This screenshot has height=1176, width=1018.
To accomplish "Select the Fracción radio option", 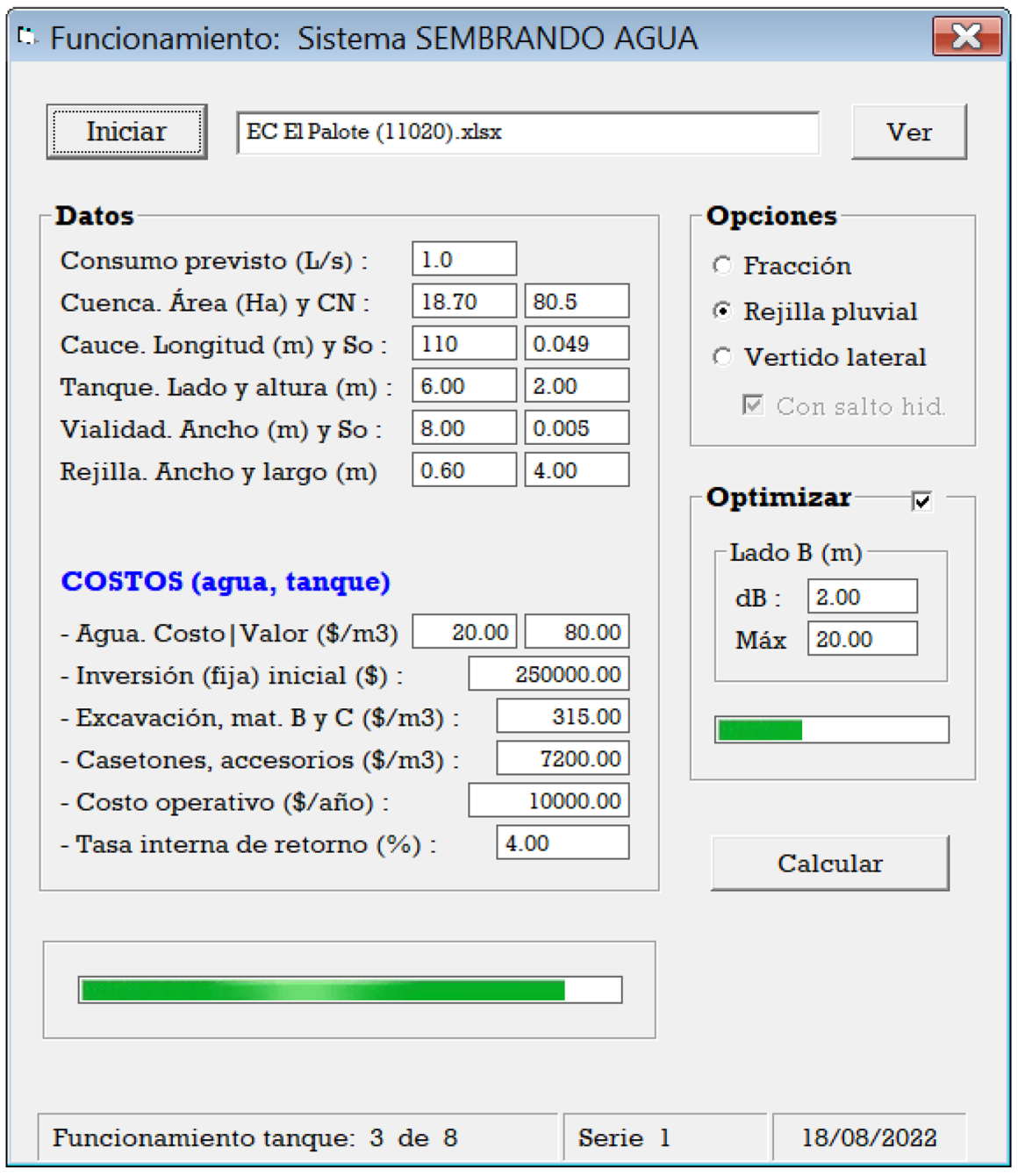I will (x=722, y=265).
